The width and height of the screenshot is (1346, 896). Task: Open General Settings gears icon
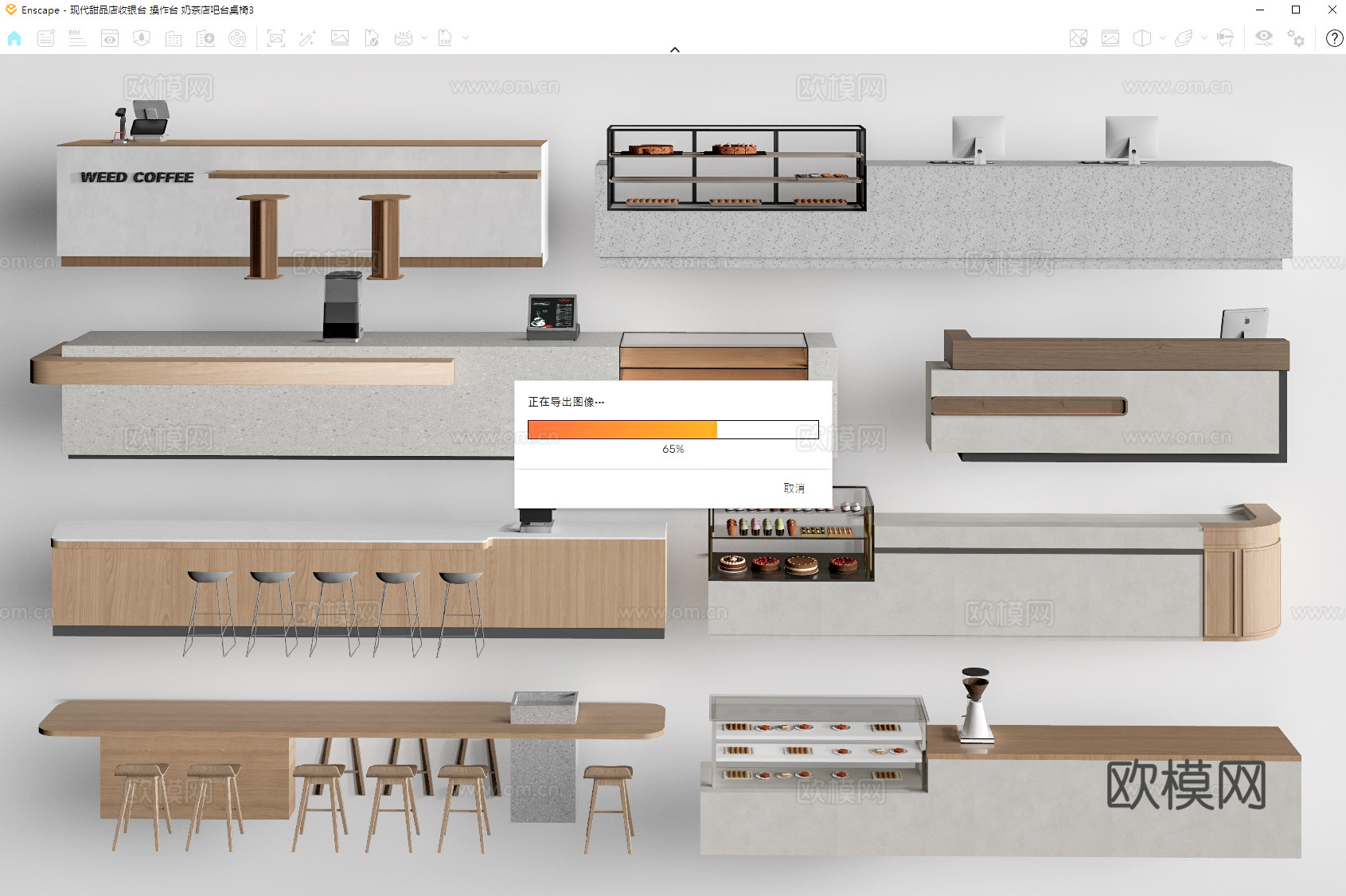(1296, 38)
